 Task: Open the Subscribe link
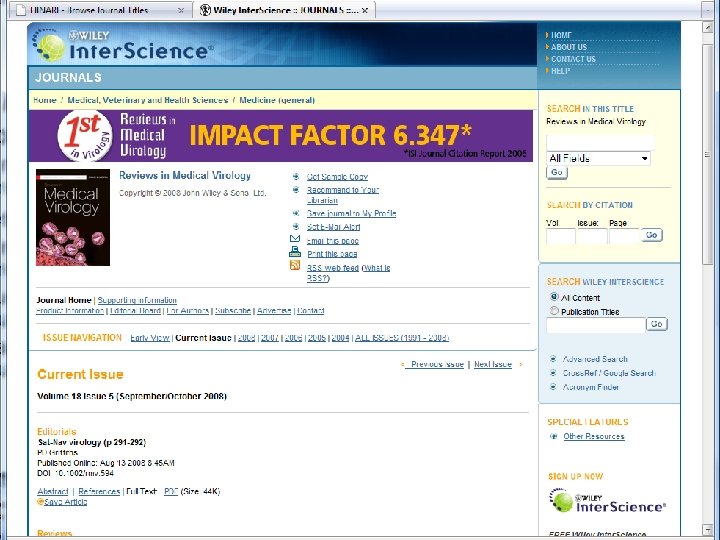pos(233,310)
